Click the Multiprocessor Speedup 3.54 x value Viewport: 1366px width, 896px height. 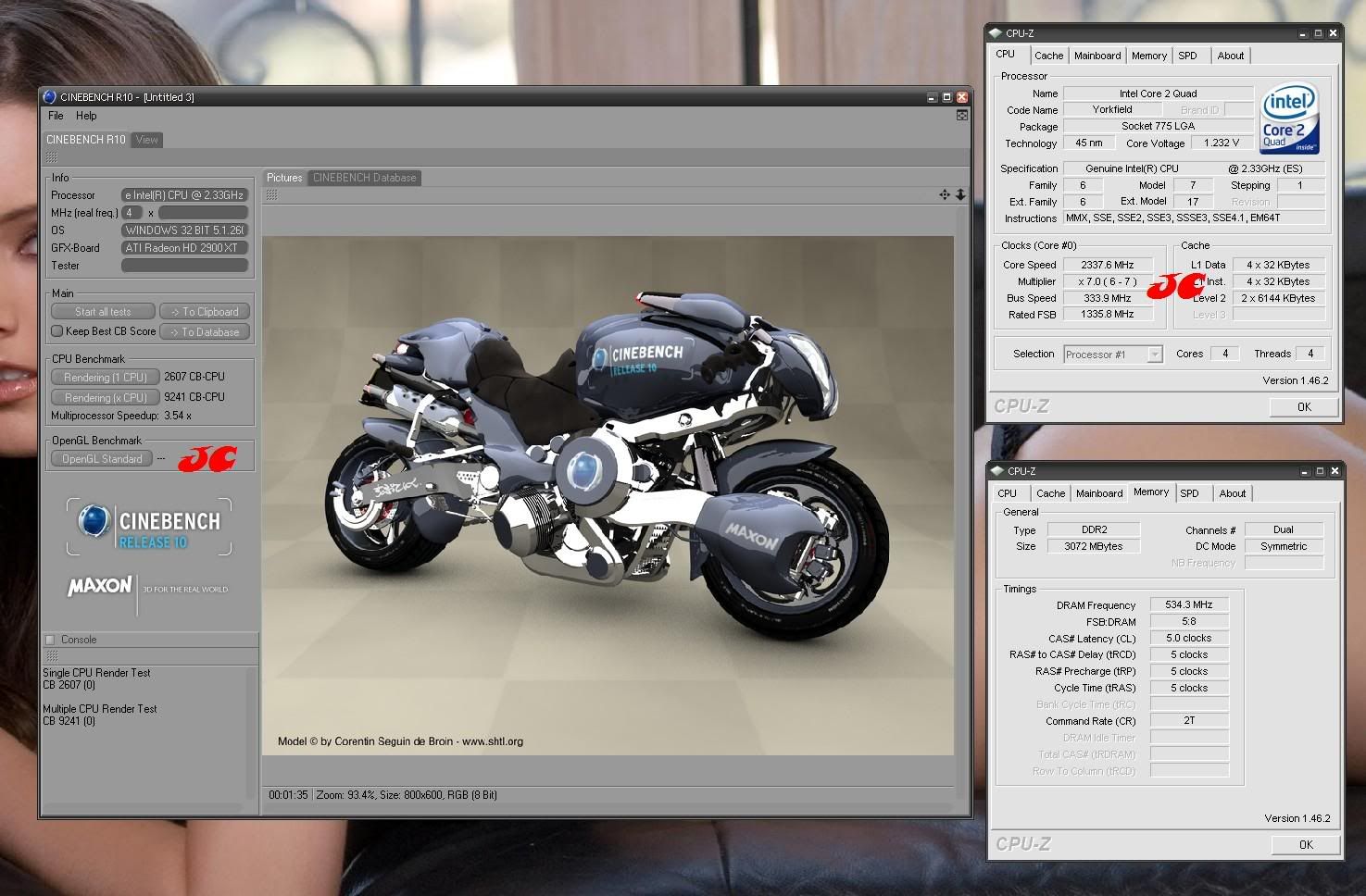[178, 416]
